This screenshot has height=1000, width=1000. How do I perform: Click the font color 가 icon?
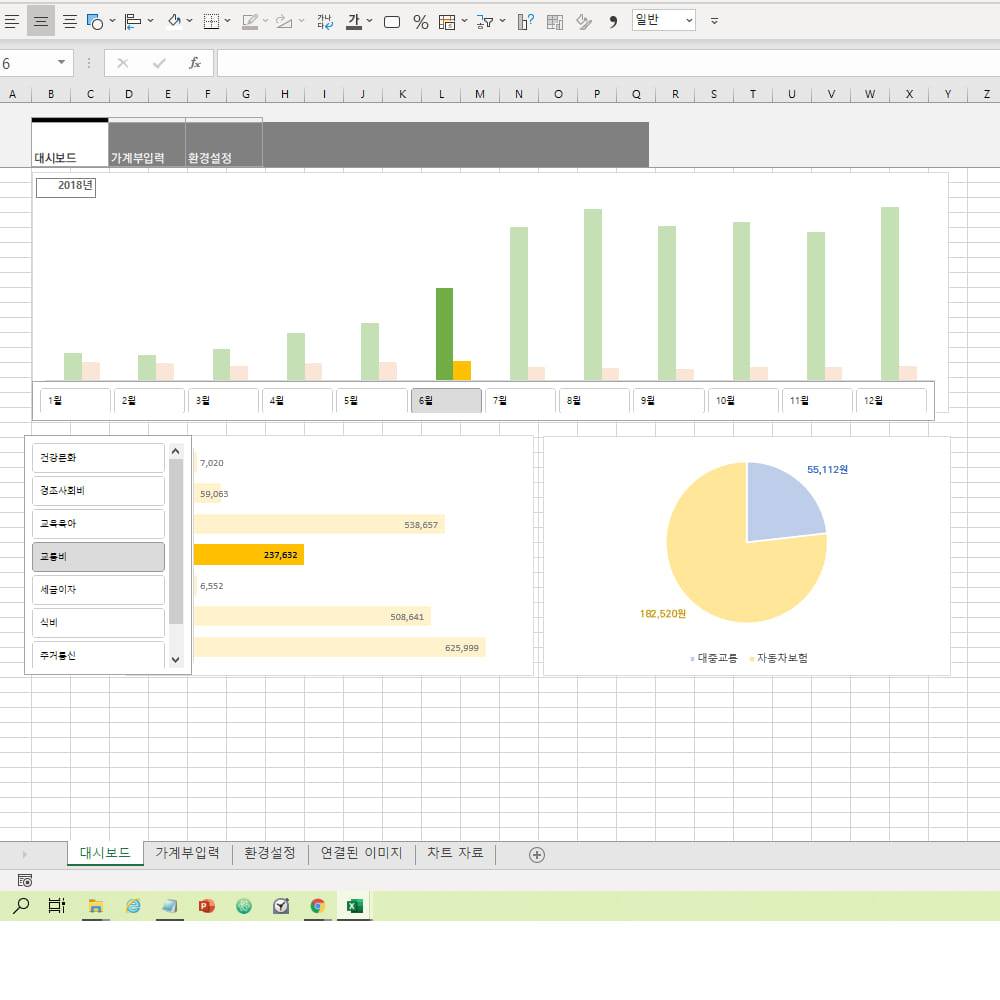tap(354, 22)
